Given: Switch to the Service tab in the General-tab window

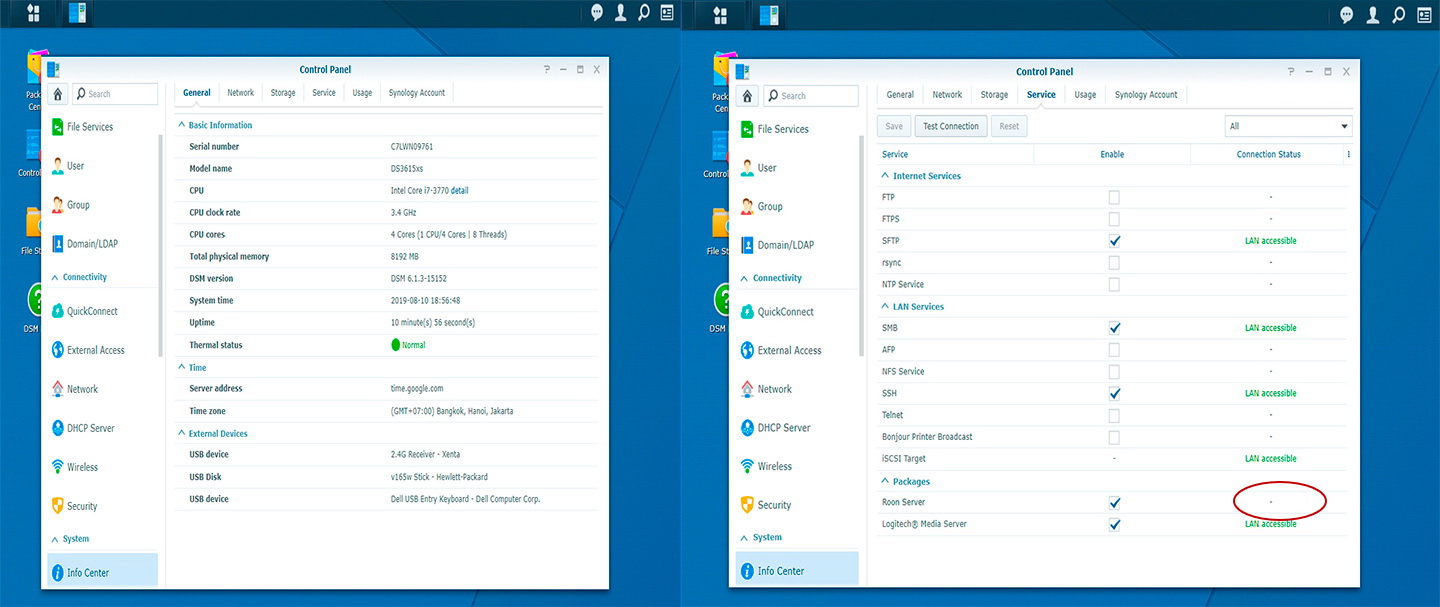Looking at the screenshot, I should tap(324, 93).
